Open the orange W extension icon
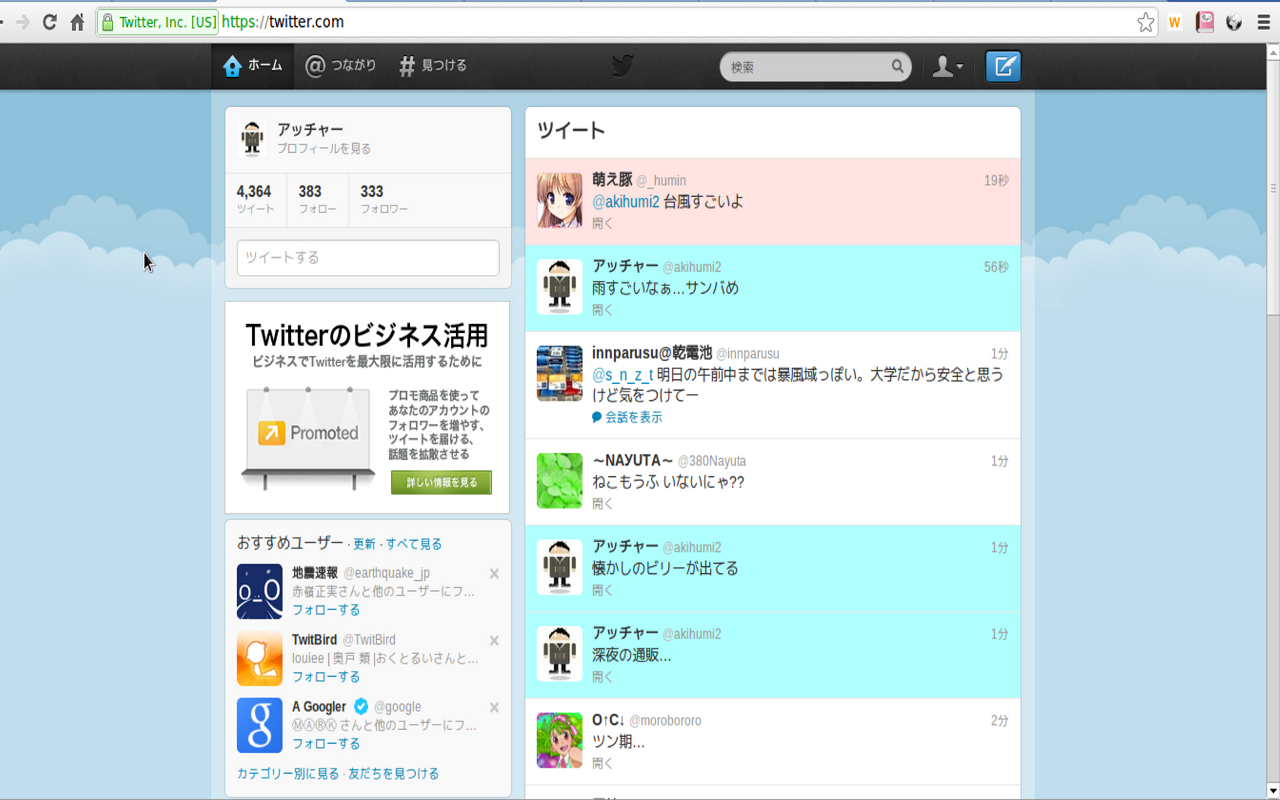Screen dimensions: 1280x800 (1175, 22)
